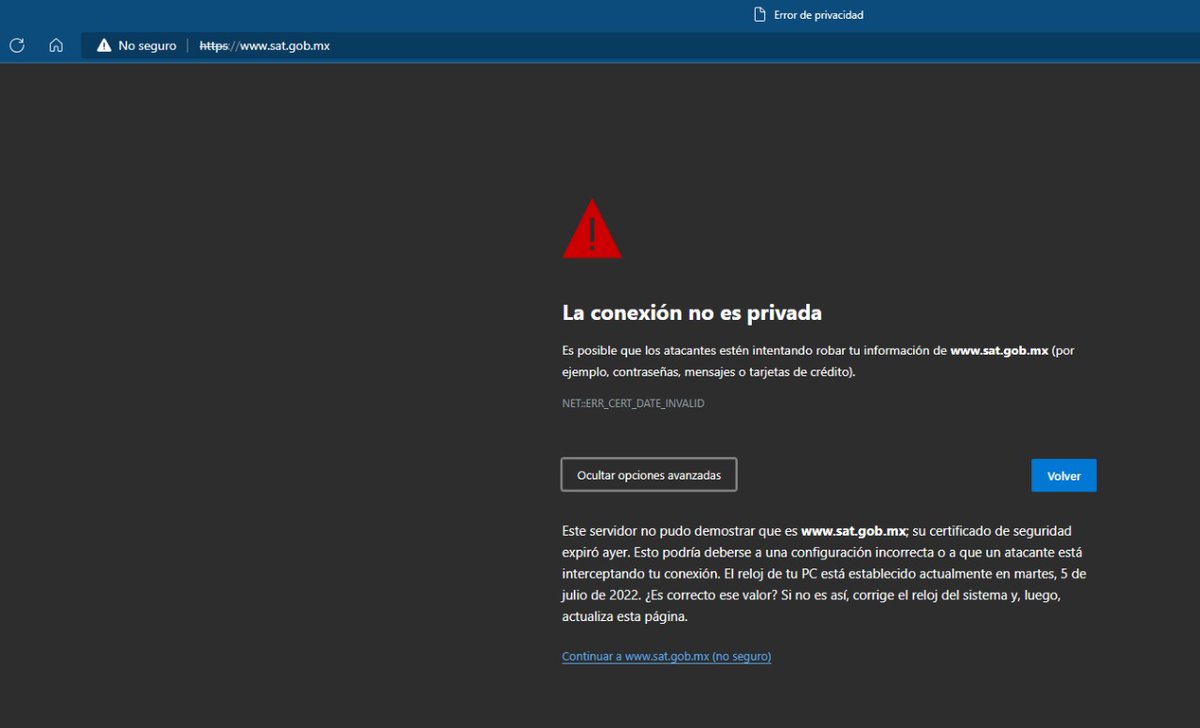Click the address bar separator area
The width and height of the screenshot is (1200, 728).
point(186,45)
